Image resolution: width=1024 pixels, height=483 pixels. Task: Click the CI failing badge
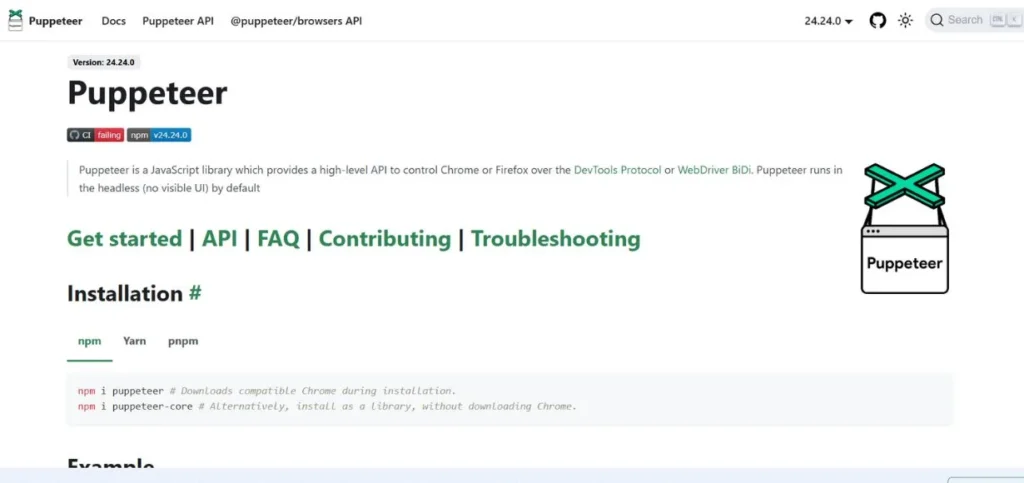95,135
